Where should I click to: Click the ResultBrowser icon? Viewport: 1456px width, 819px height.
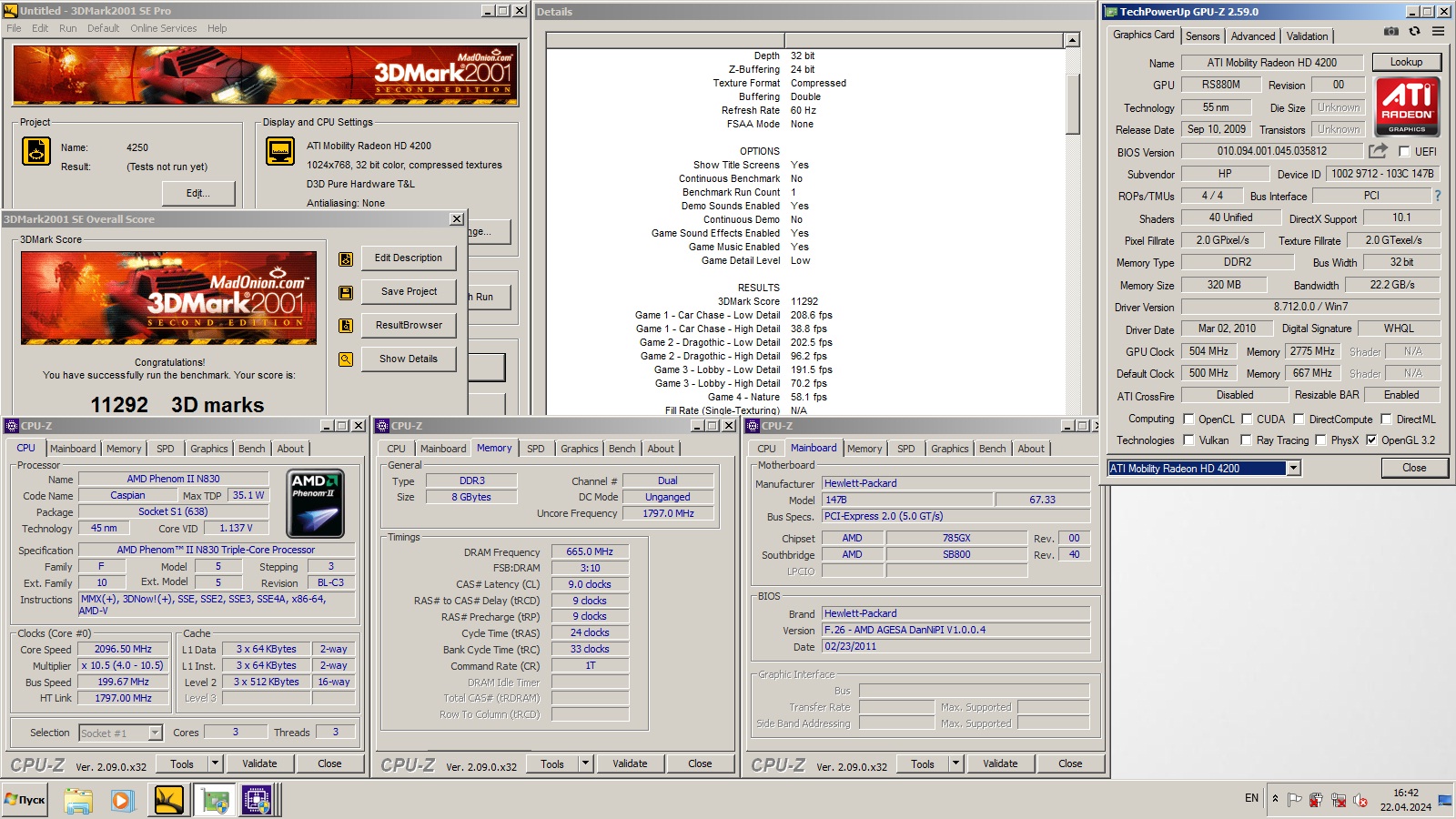346,326
